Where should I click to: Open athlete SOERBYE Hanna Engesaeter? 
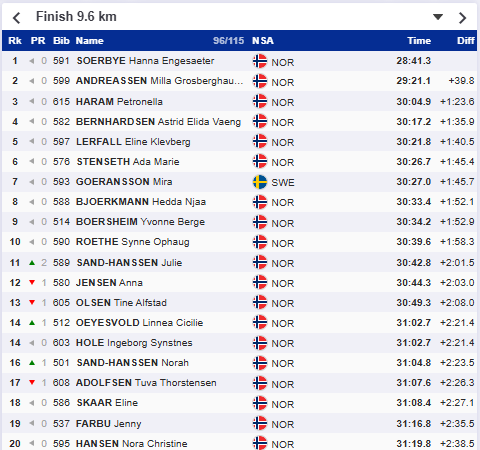(145, 61)
